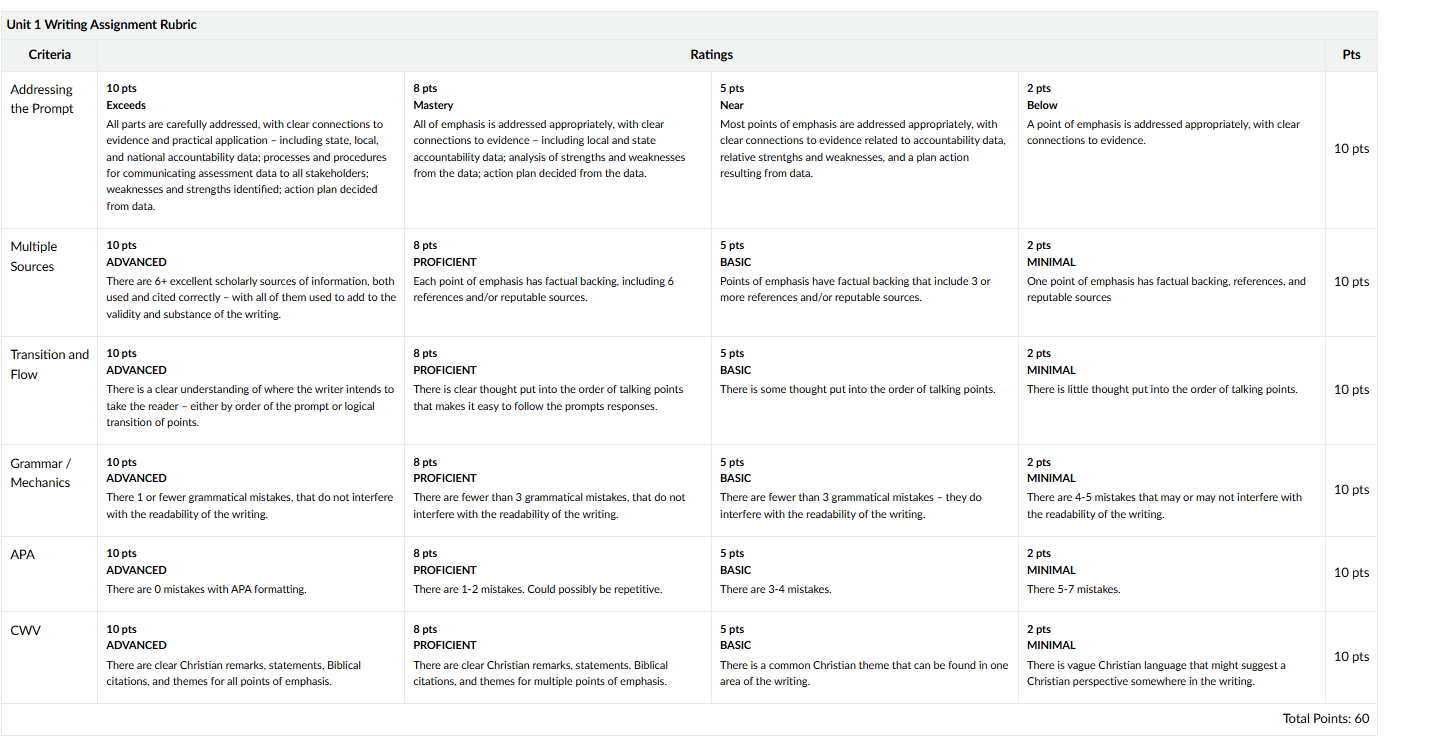Choose BASIC rating for CWV criterion
The image size is (1444, 749).
pyautogui.click(x=865, y=657)
